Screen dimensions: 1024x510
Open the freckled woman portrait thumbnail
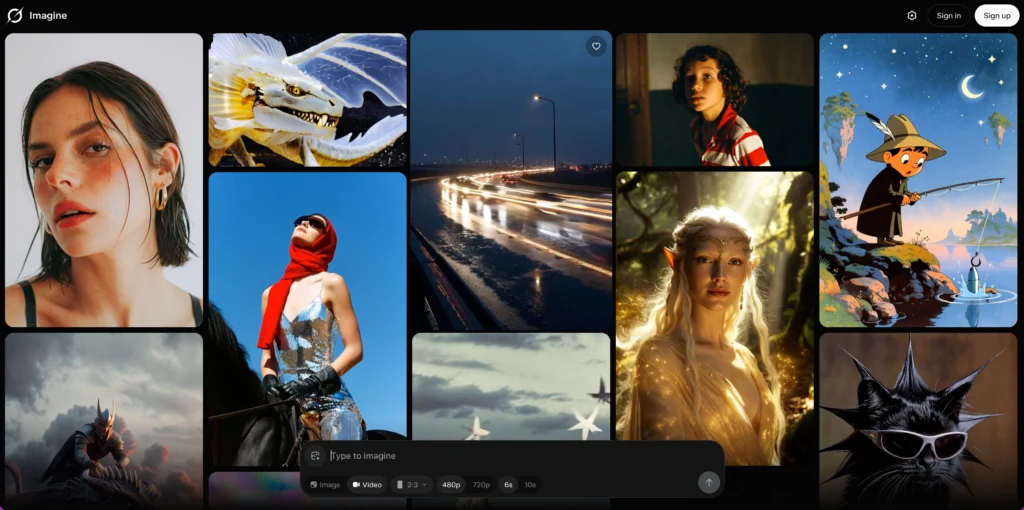click(x=104, y=180)
